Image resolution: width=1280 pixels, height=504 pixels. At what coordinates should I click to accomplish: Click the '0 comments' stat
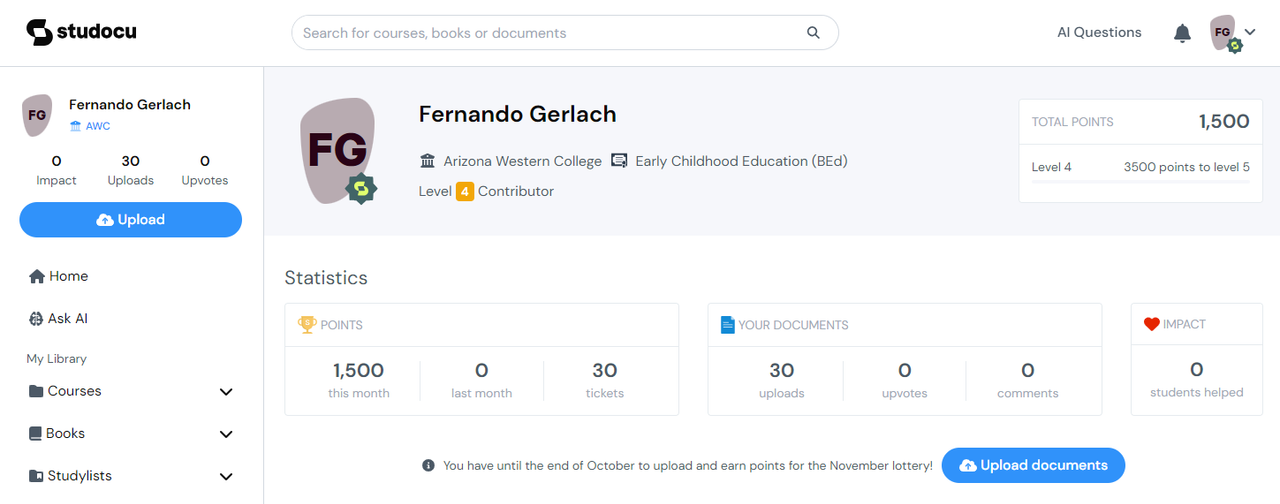(x=1028, y=380)
